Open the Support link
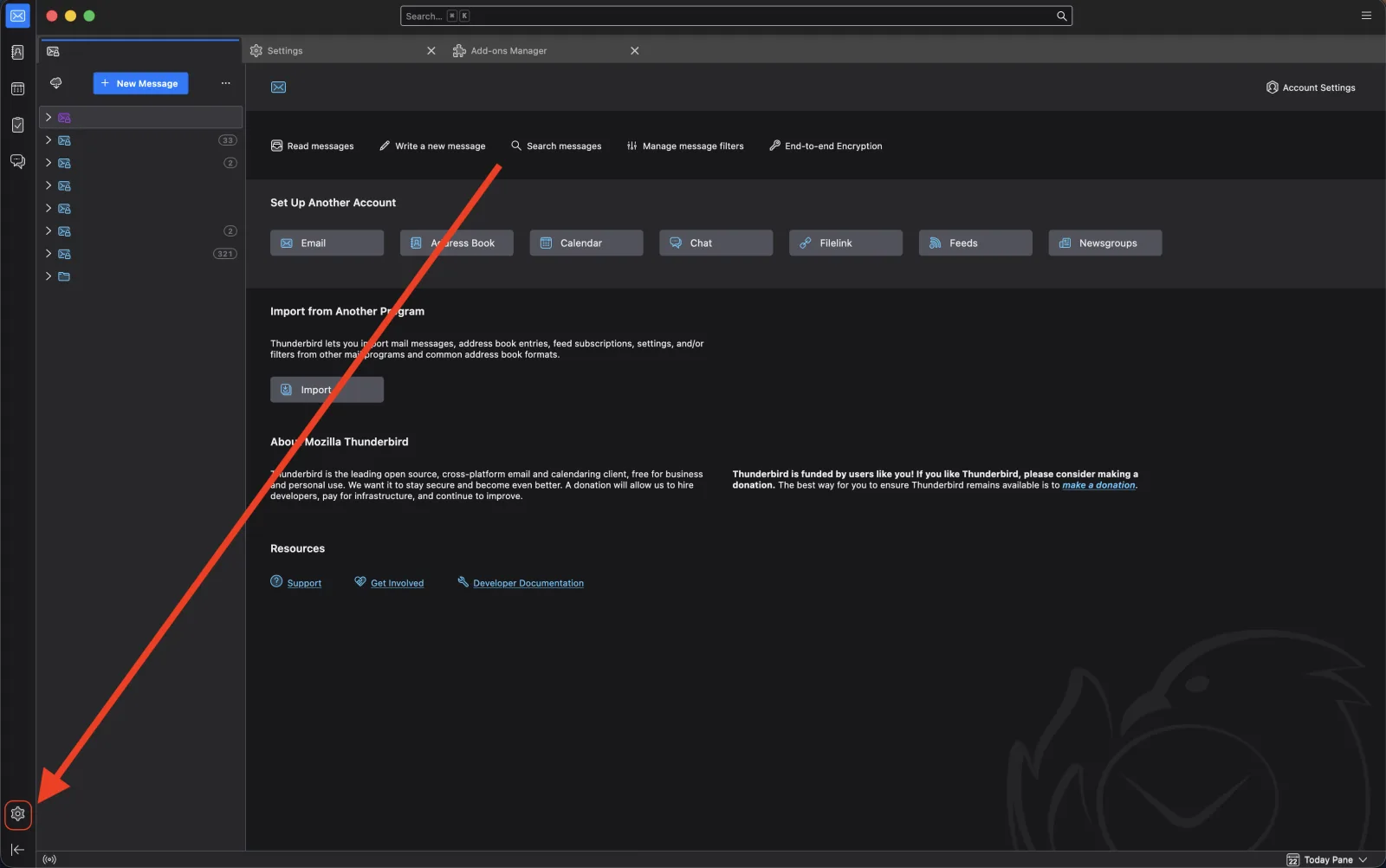The width and height of the screenshot is (1386, 868). coord(304,583)
